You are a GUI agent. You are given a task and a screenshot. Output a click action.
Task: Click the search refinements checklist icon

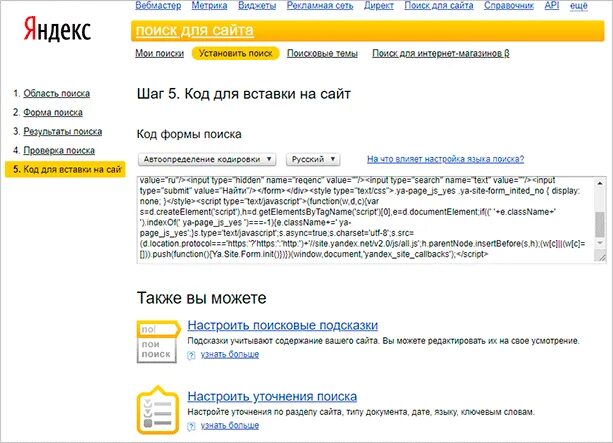point(158,410)
